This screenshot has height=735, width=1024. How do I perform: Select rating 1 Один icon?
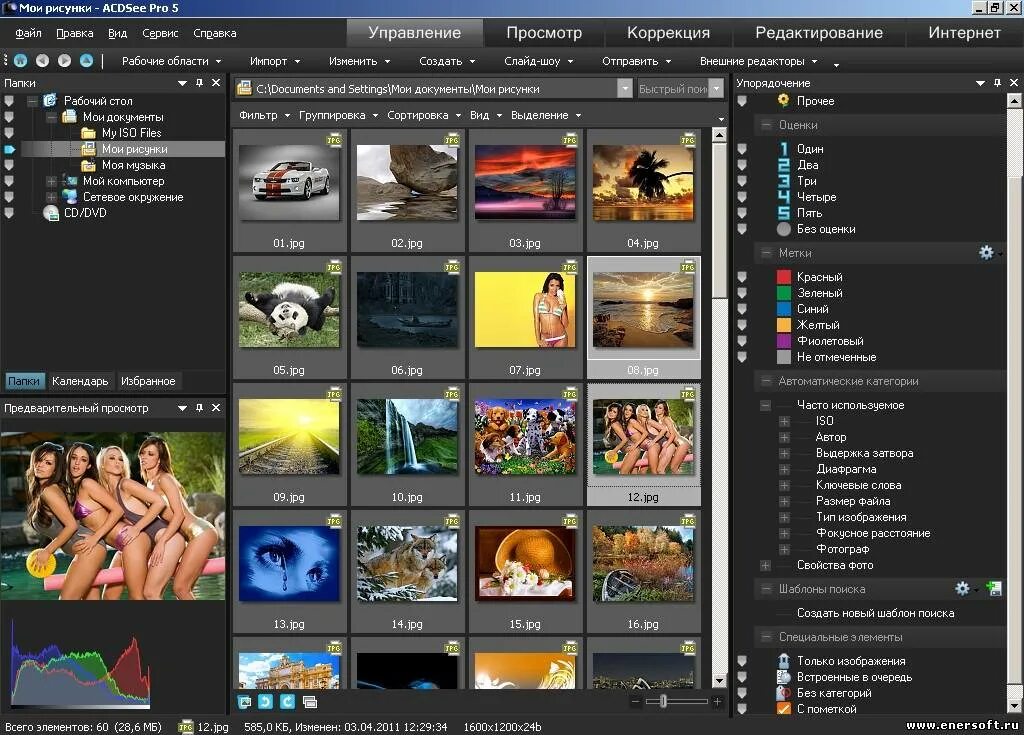[784, 149]
